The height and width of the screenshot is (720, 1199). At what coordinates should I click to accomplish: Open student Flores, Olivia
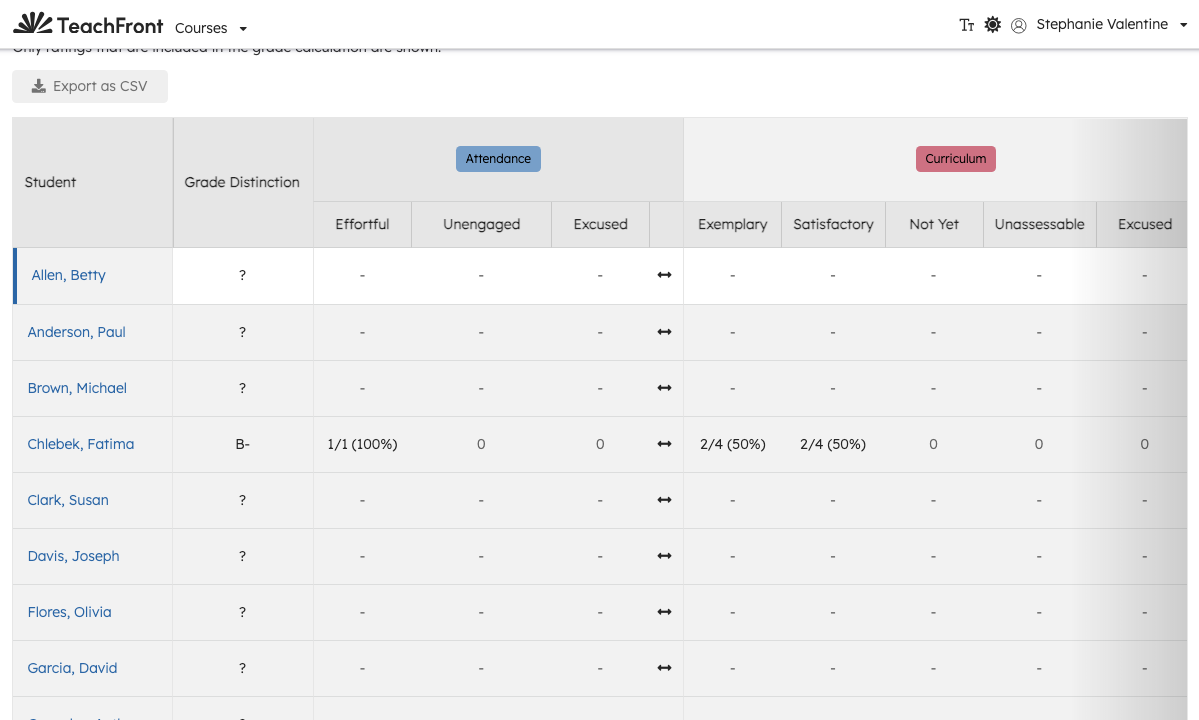(x=70, y=612)
